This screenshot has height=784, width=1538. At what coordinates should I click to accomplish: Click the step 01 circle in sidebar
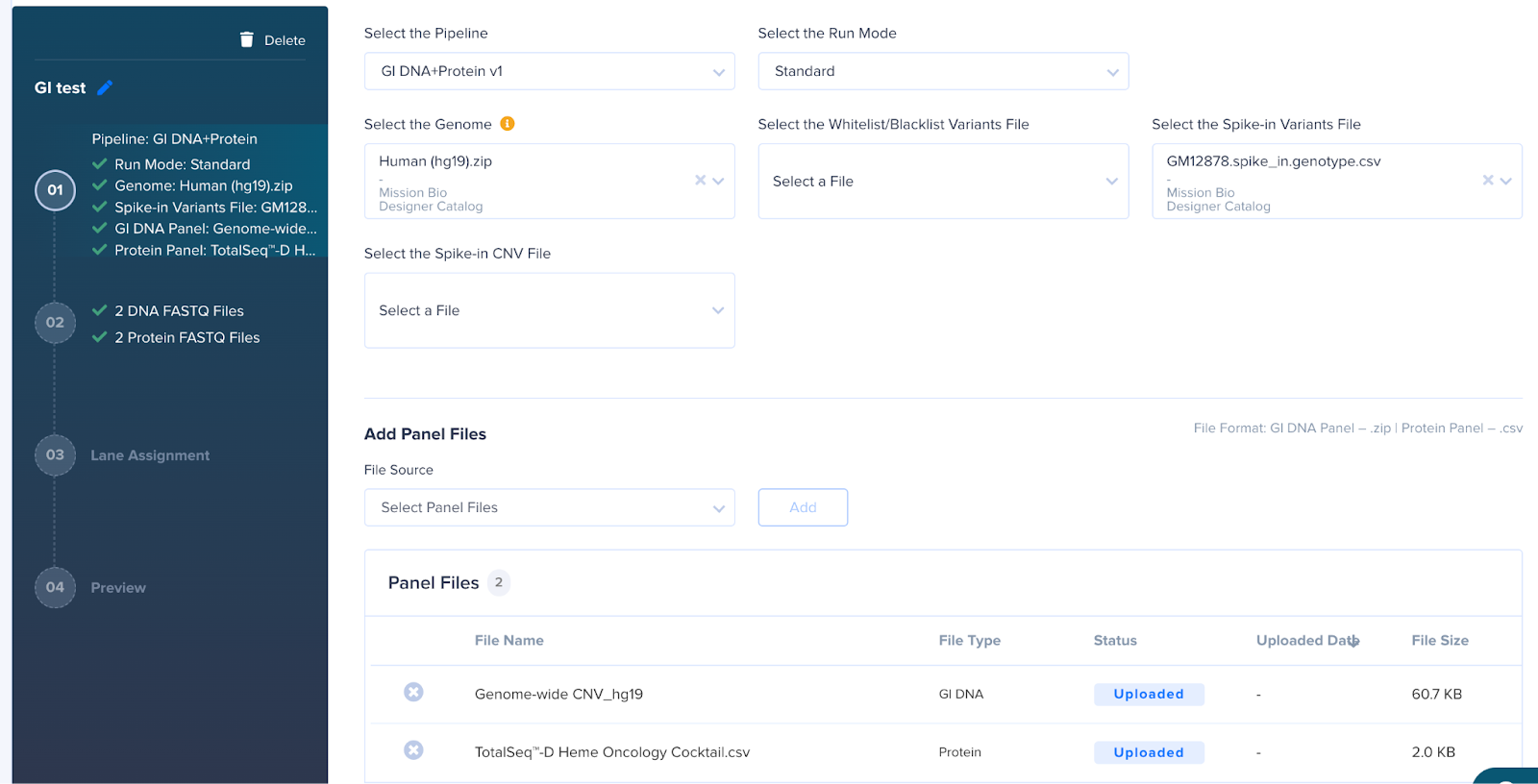pos(55,190)
